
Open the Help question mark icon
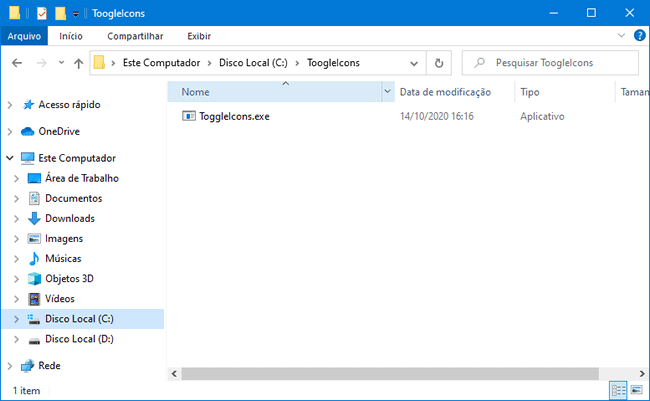click(638, 36)
